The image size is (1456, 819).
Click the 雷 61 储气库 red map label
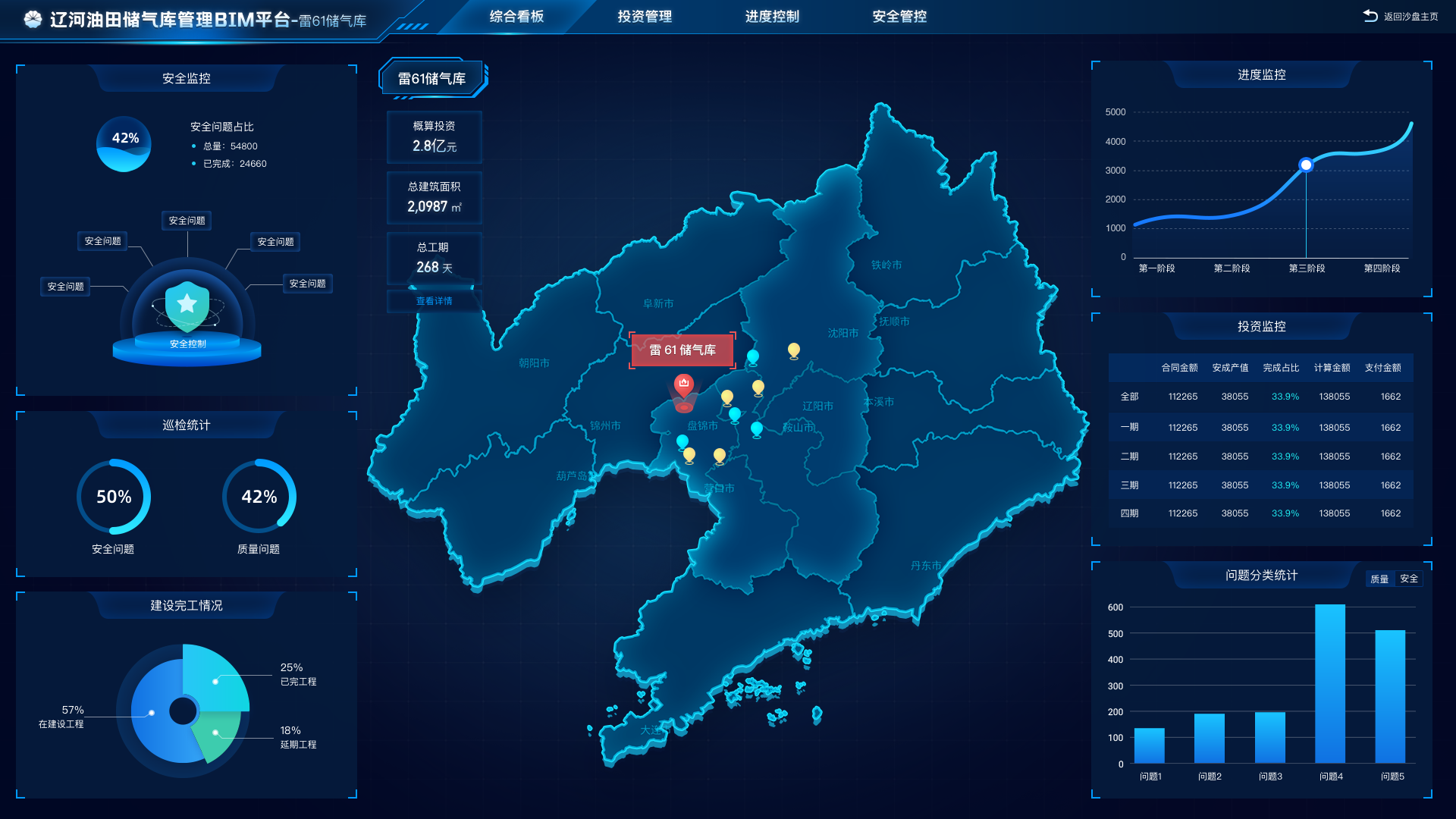click(x=682, y=350)
